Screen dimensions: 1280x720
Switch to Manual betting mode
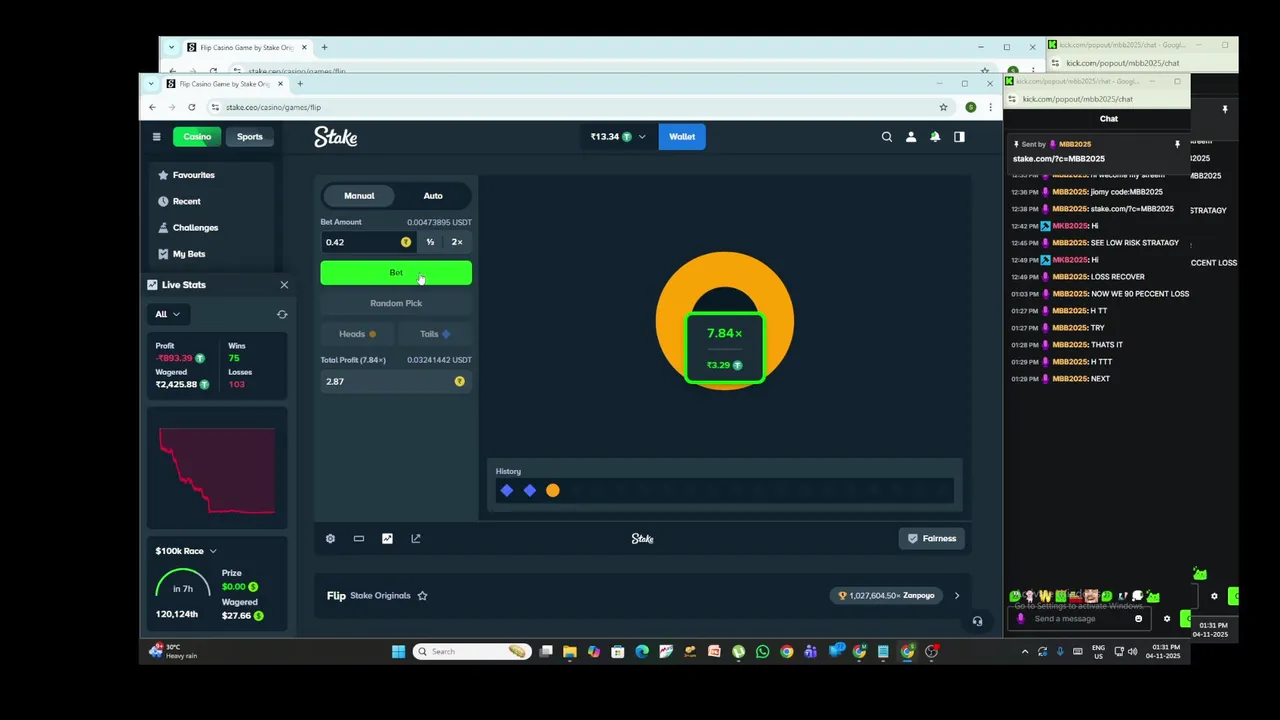tap(359, 196)
